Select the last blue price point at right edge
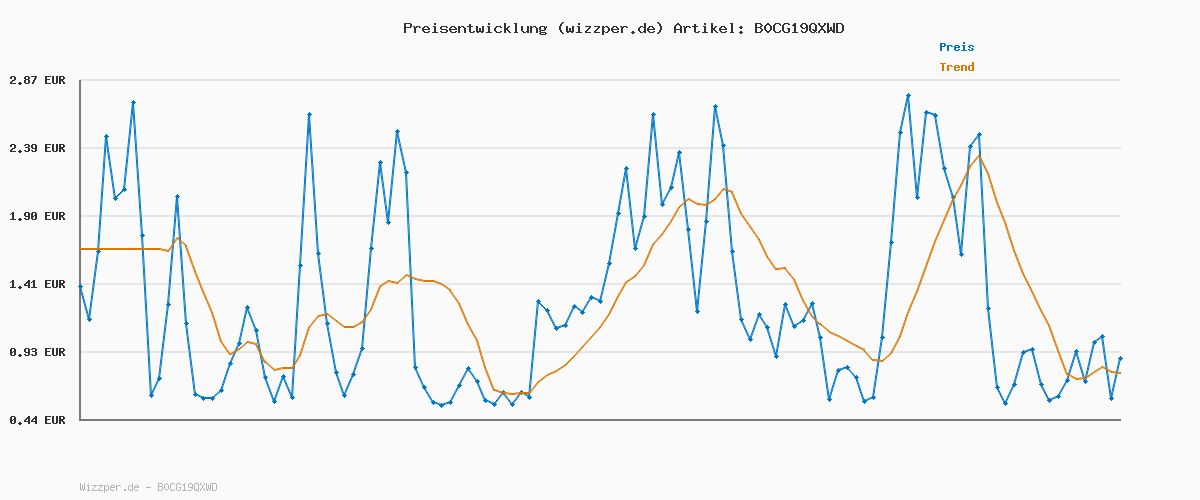 (1120, 358)
